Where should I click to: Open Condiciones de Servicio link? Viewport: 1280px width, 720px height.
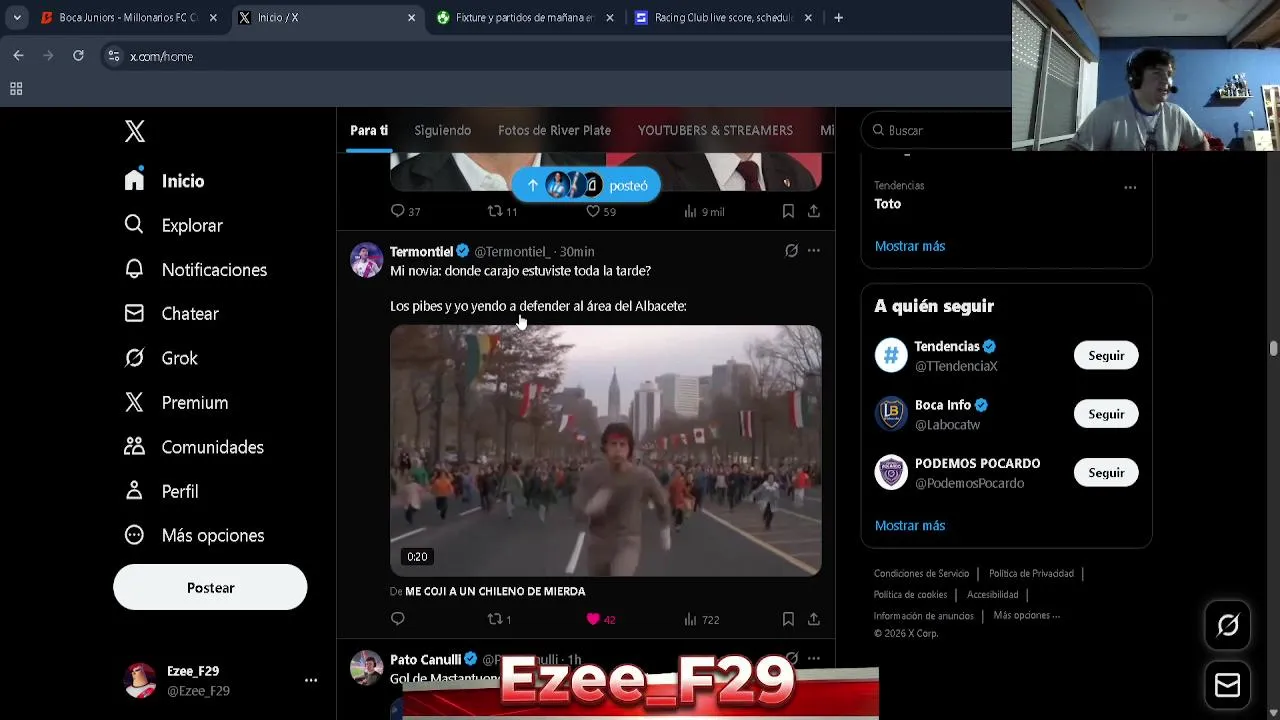921,574
